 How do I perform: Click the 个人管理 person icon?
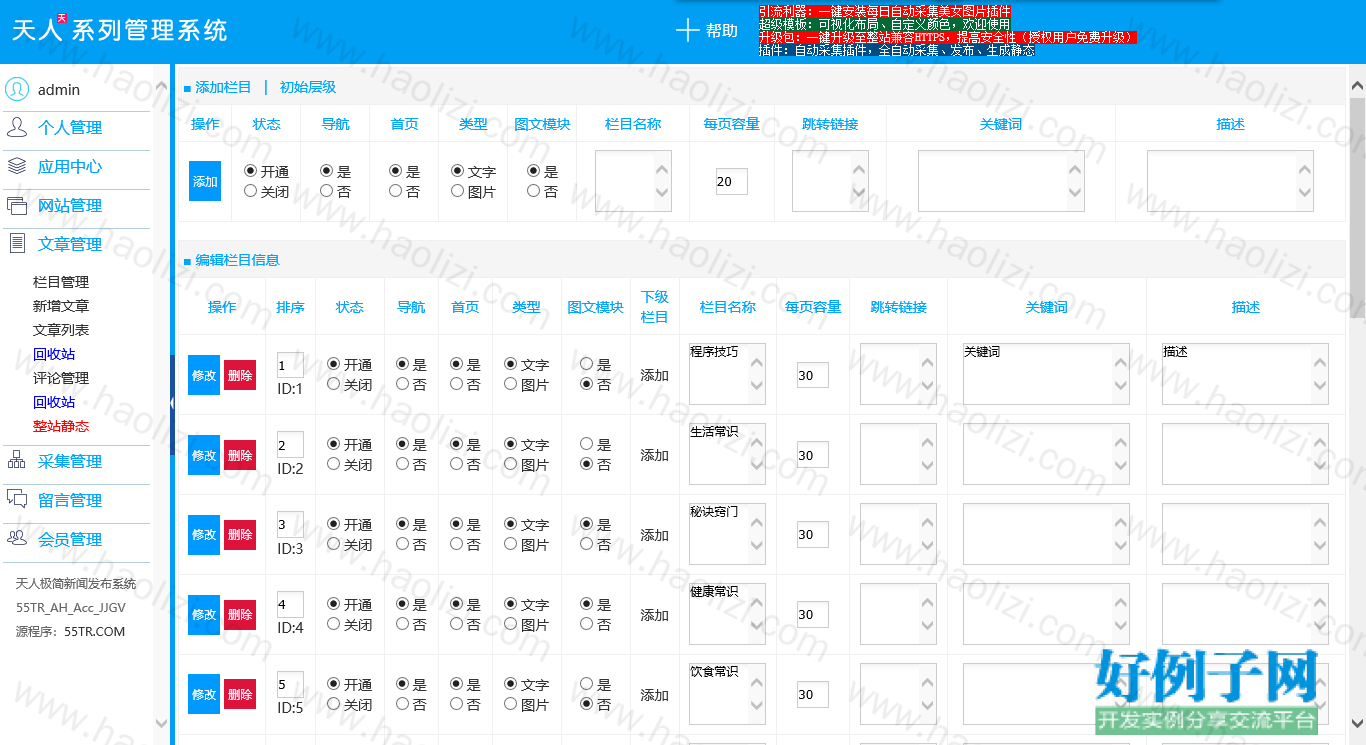tap(17, 127)
